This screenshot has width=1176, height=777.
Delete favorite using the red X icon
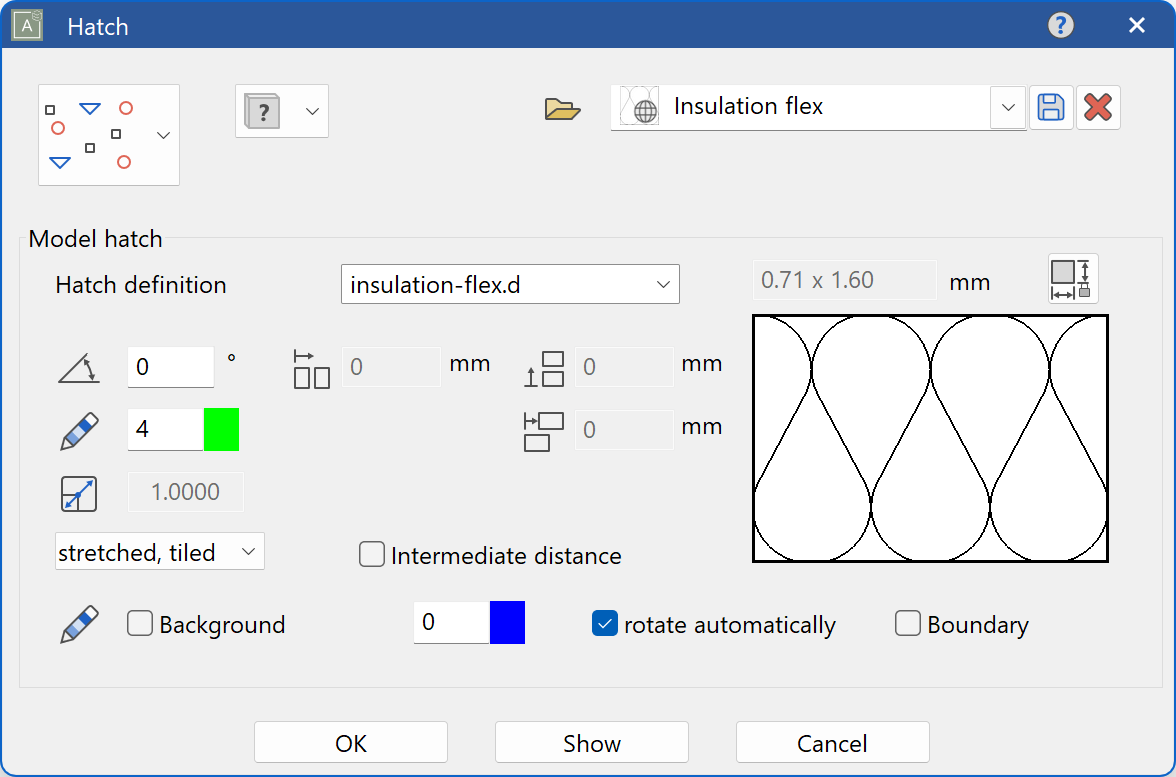tap(1098, 108)
